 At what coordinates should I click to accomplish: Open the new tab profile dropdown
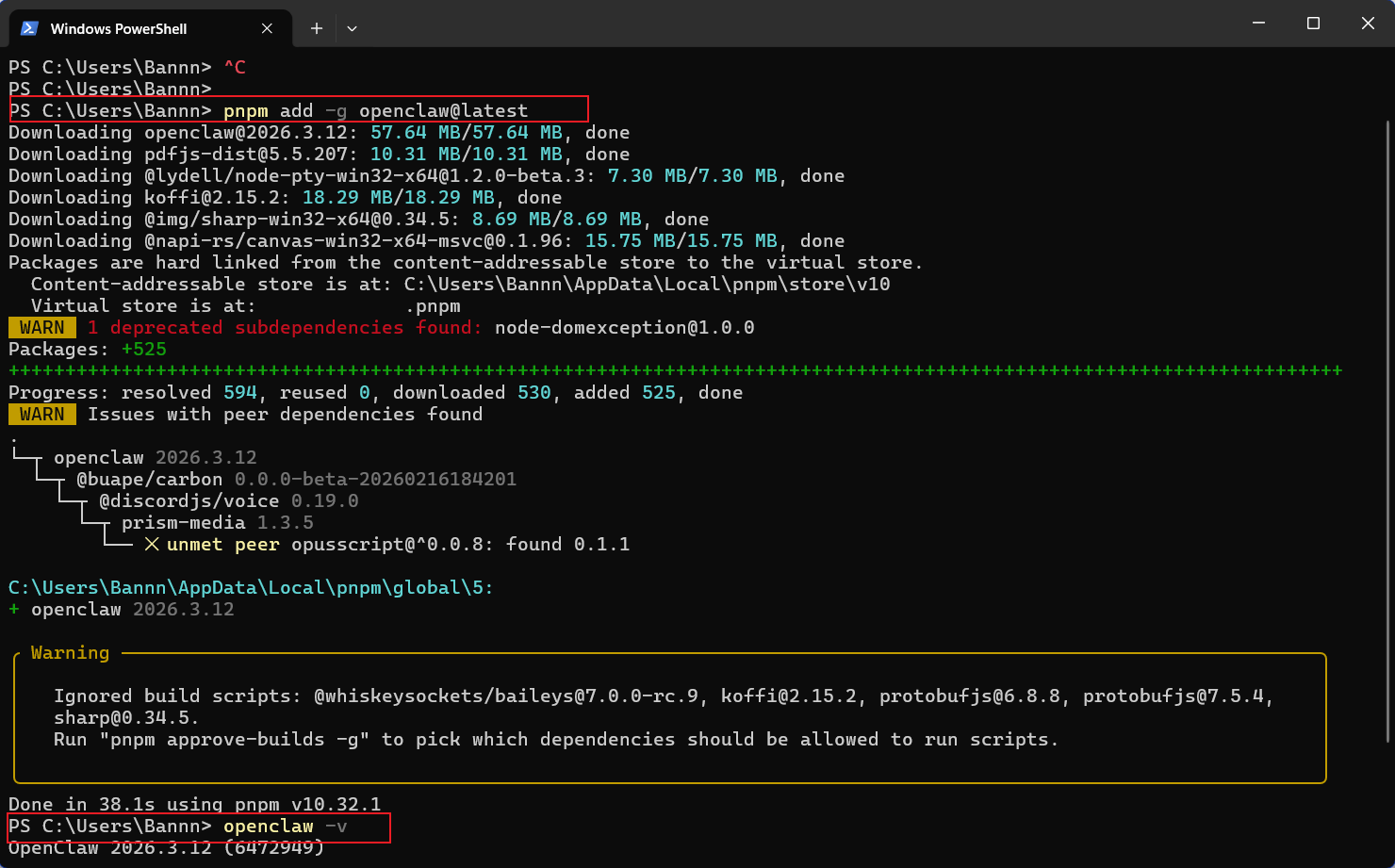tap(352, 28)
